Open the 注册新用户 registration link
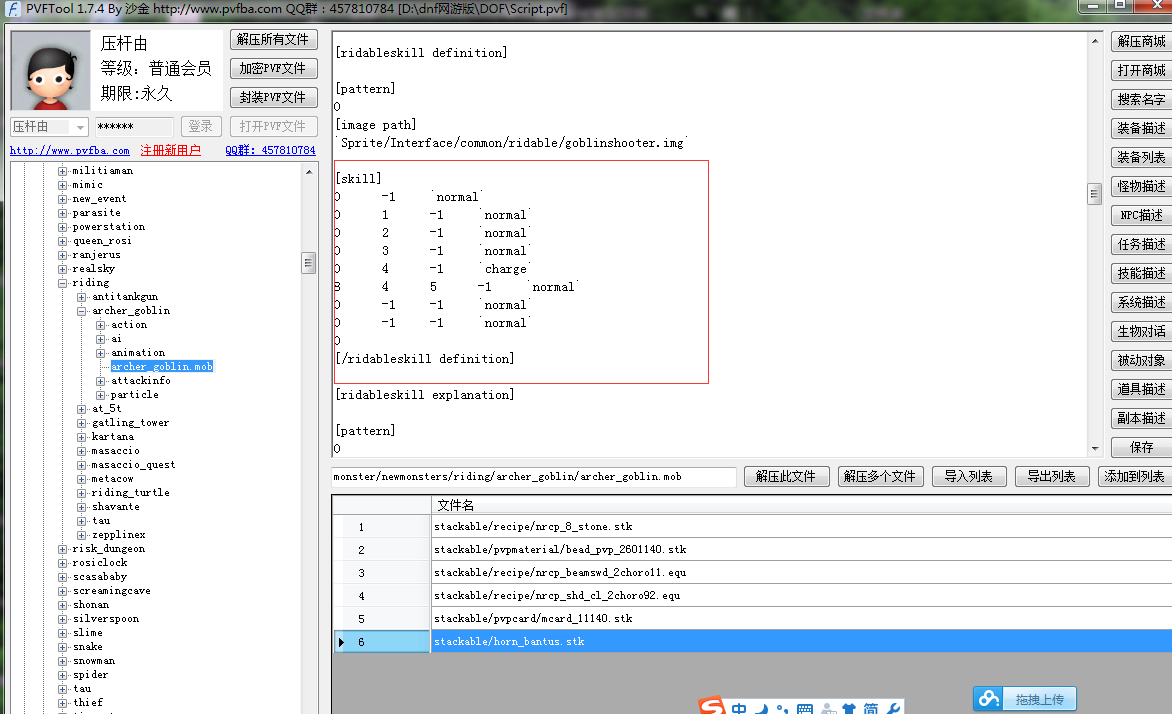This screenshot has width=1172, height=714. tap(170, 151)
